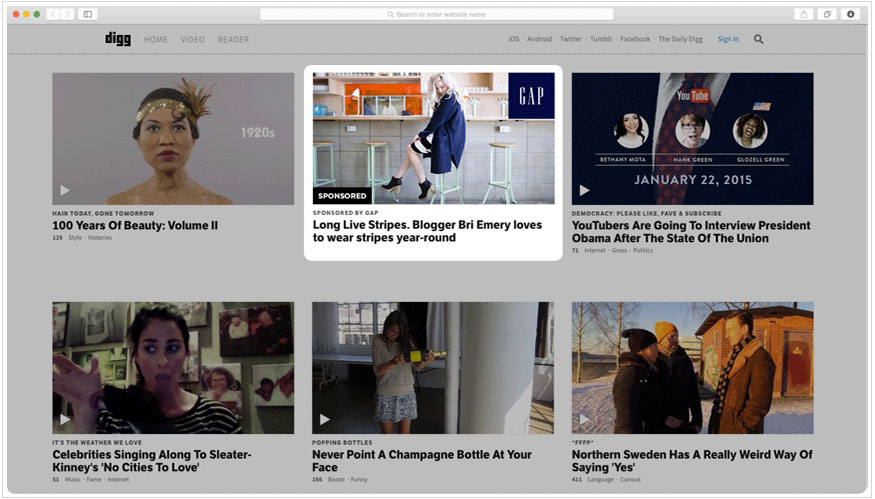Screen dimensions: 875x499
Task: Click the SPONSORED BY GAP label
Action: point(345,213)
